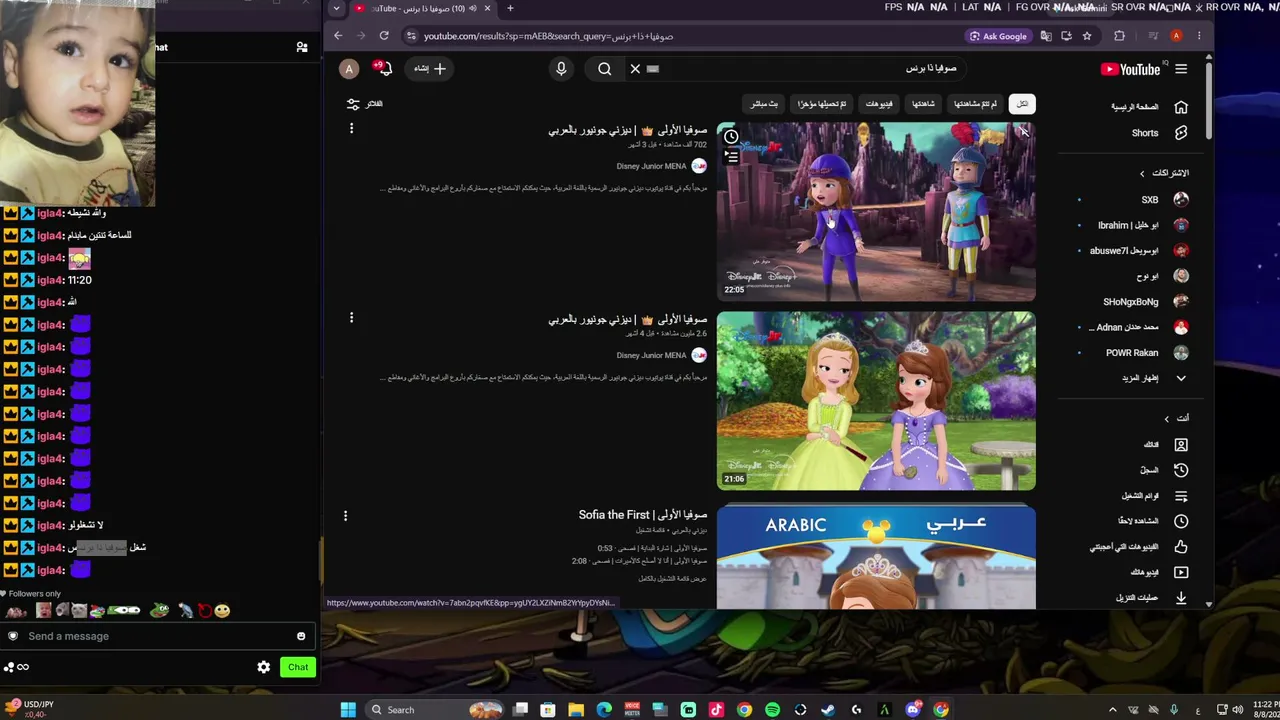
Task: Open the Adnan subscription channel
Action: point(1140,327)
